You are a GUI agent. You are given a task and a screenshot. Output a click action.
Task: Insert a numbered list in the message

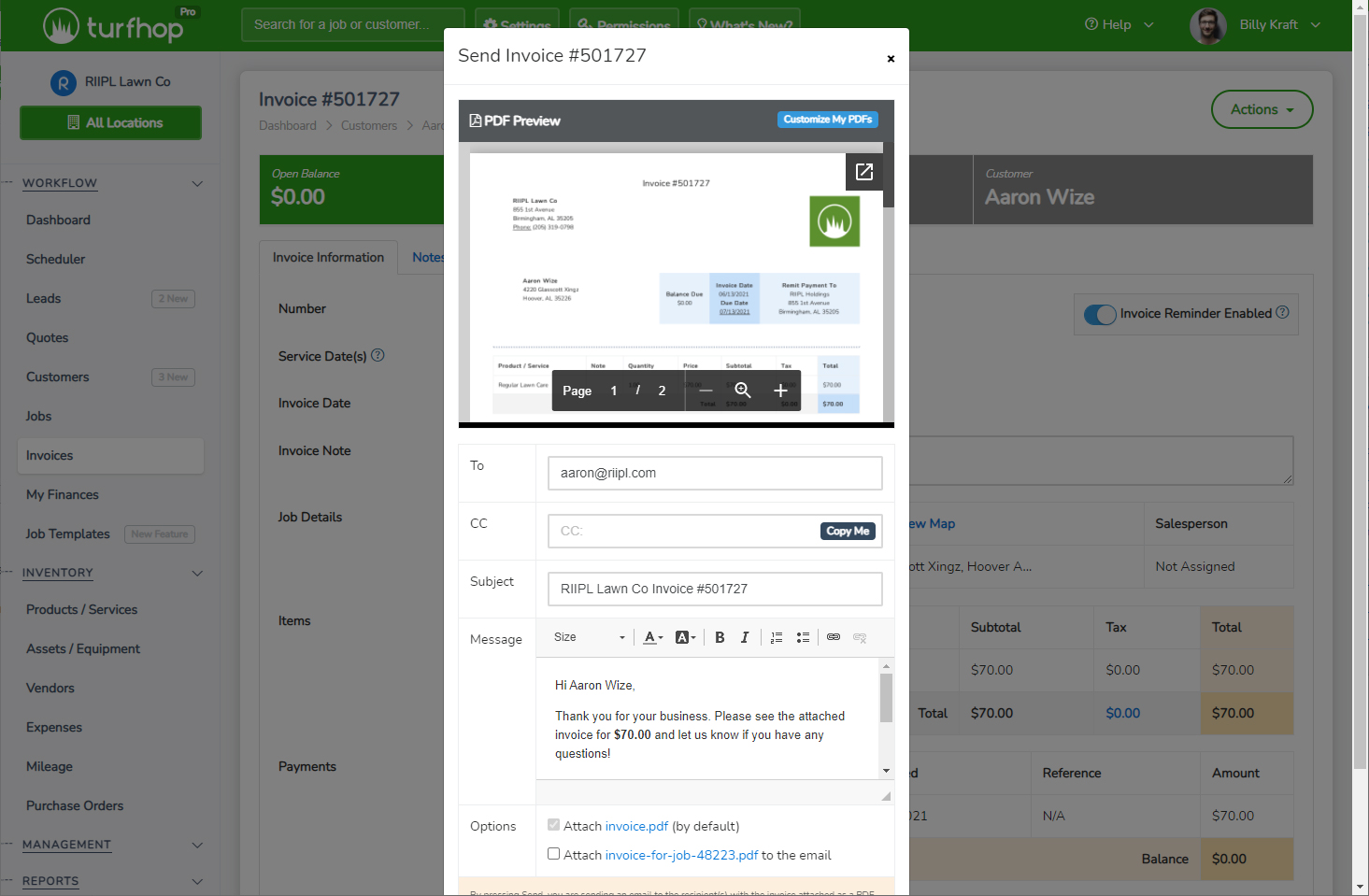coord(777,637)
